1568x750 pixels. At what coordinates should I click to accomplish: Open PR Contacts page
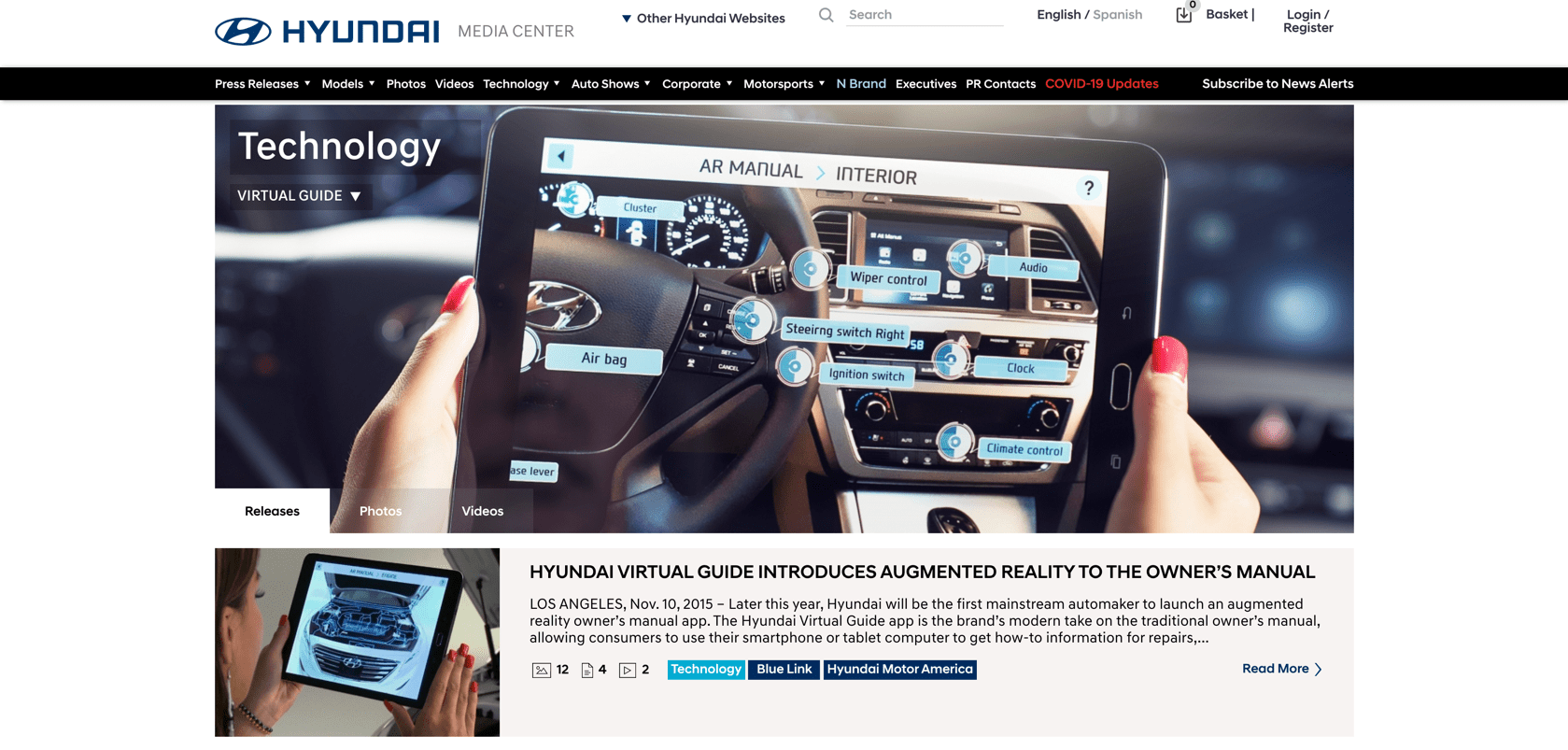coord(1000,84)
